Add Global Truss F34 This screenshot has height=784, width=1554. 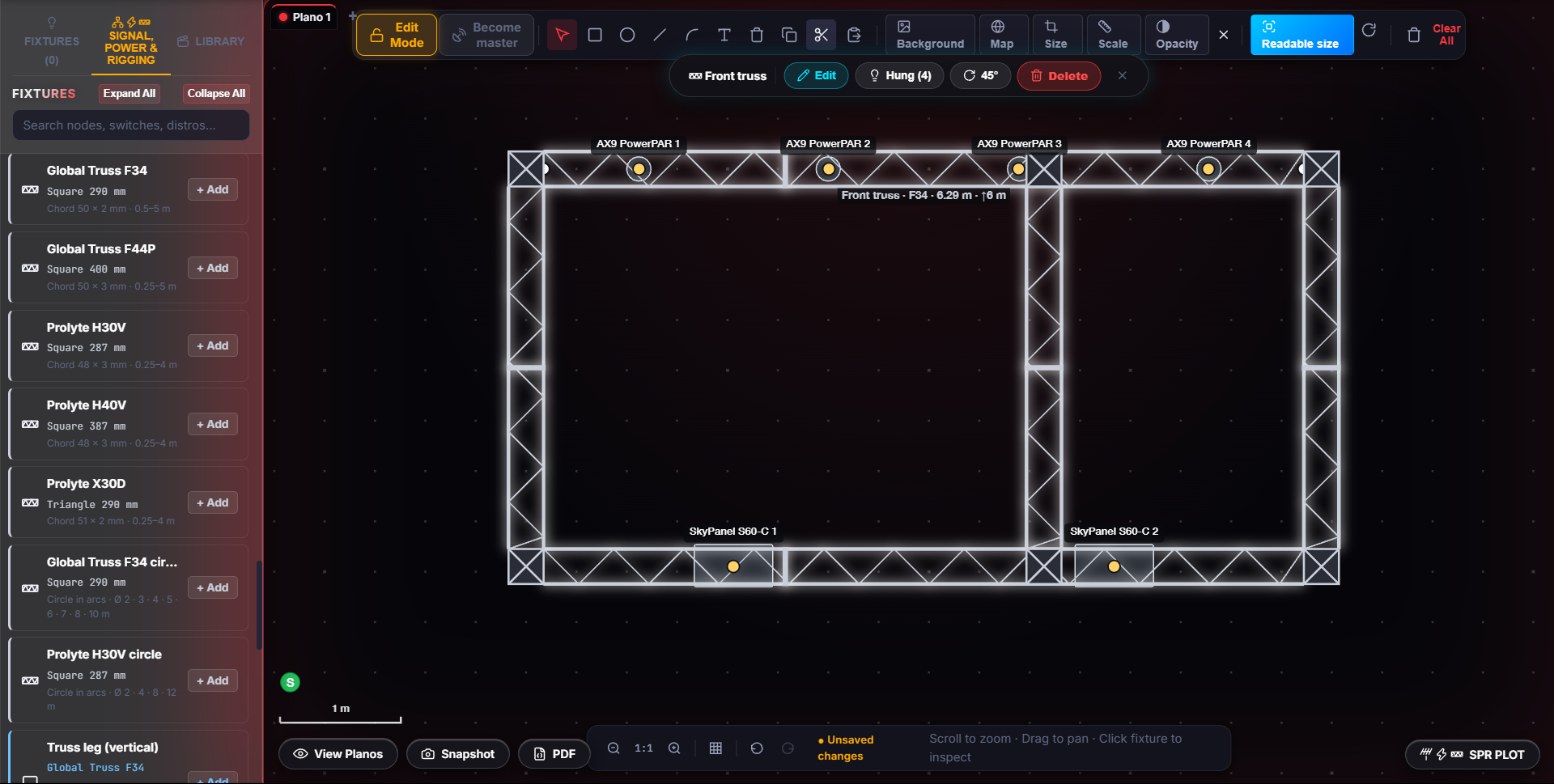pyautogui.click(x=212, y=189)
